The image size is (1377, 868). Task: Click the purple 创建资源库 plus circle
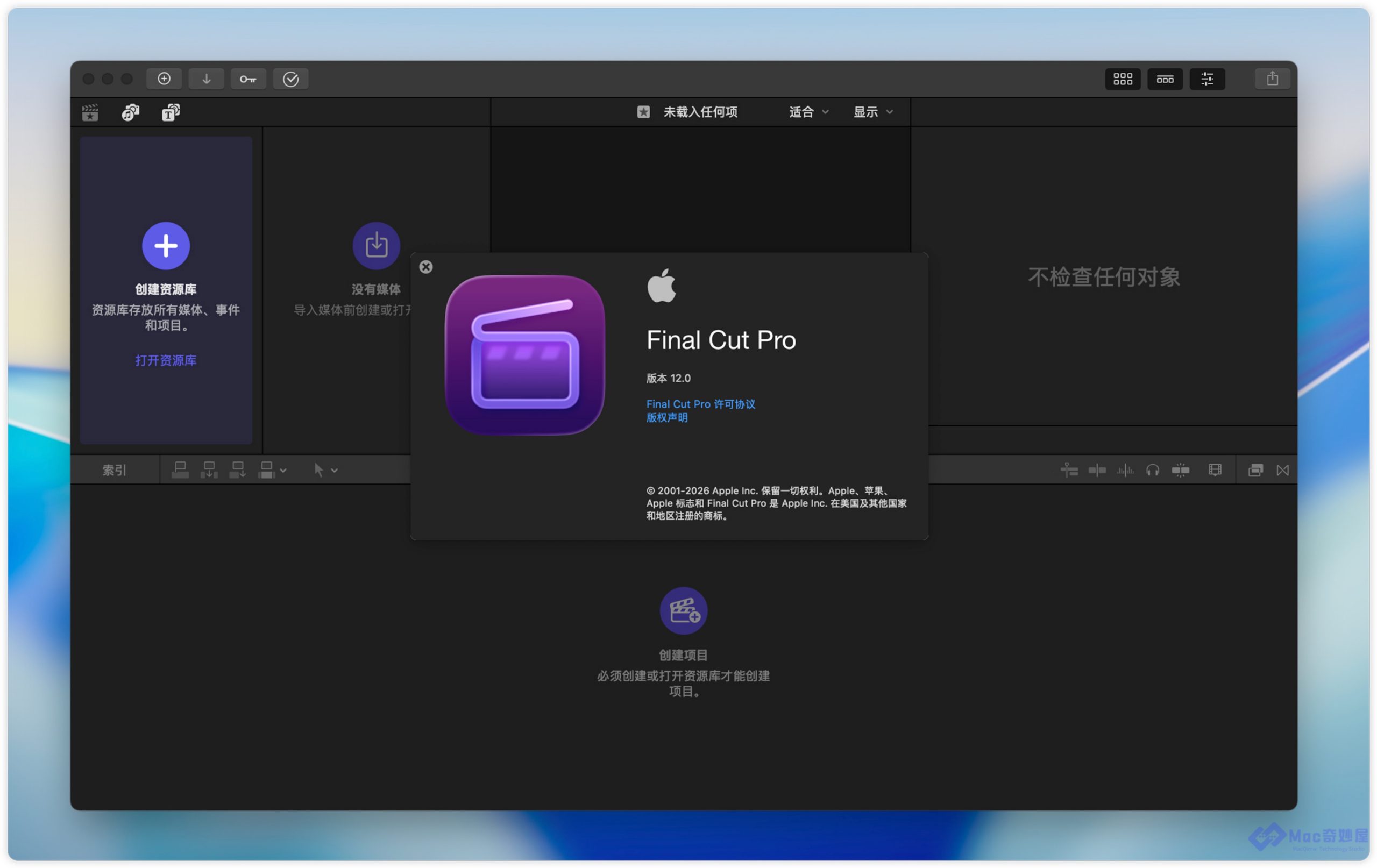[166, 246]
